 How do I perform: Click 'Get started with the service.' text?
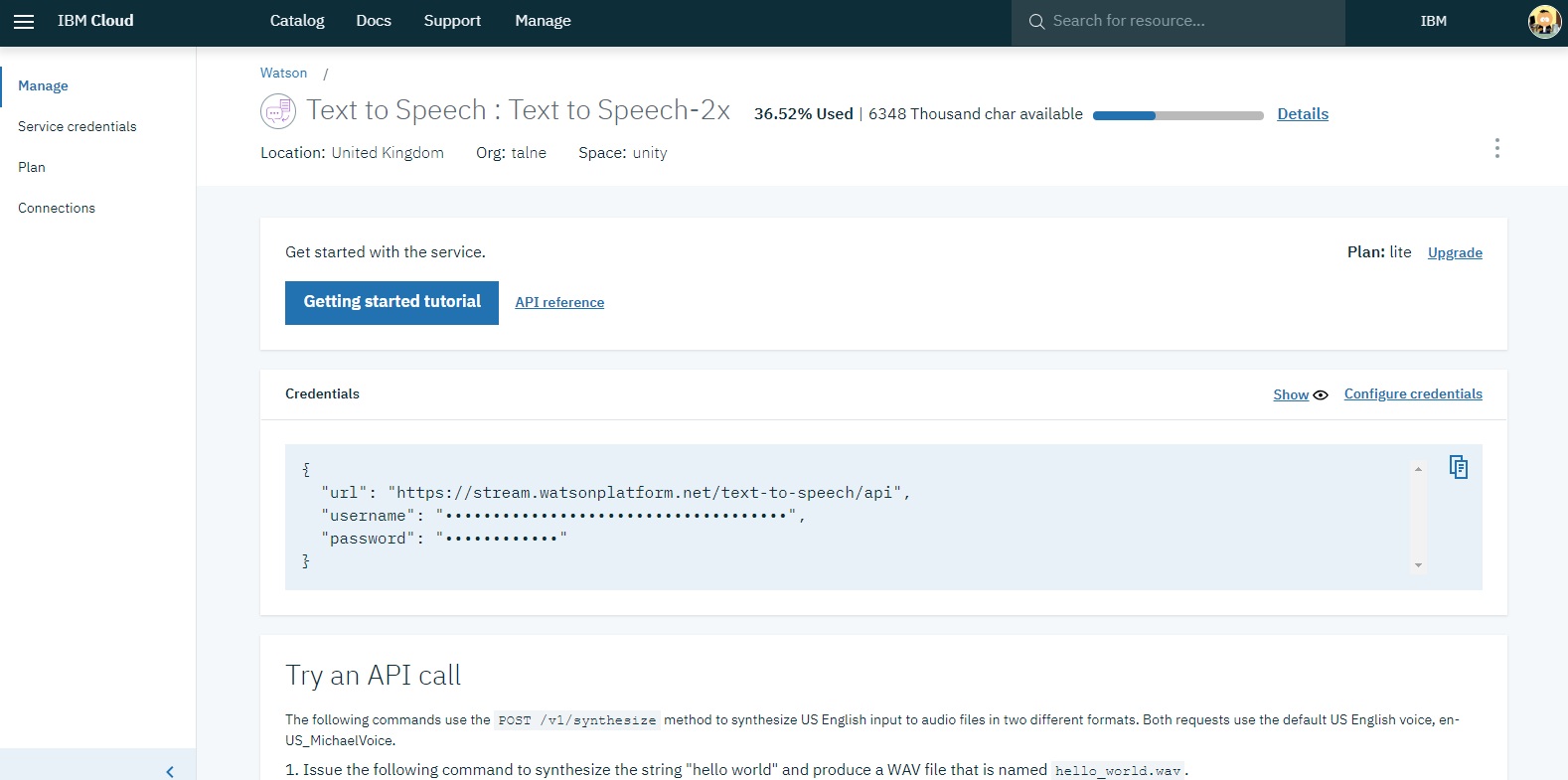pyautogui.click(x=386, y=252)
